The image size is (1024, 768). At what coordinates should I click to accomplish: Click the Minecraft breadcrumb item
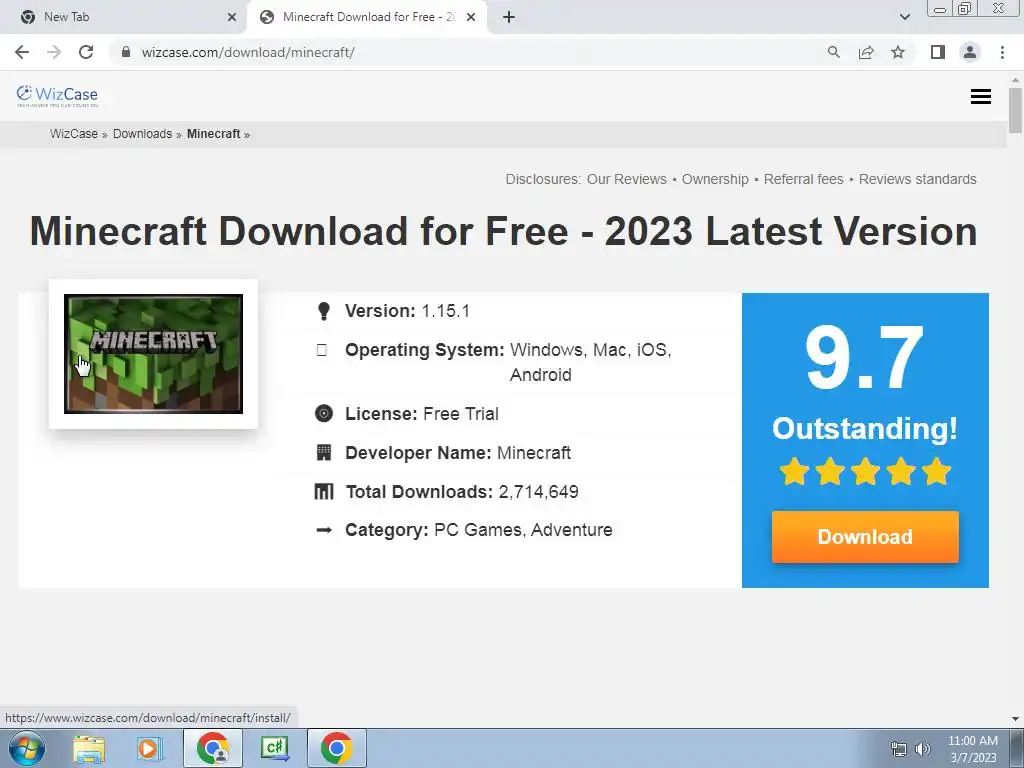click(x=214, y=134)
